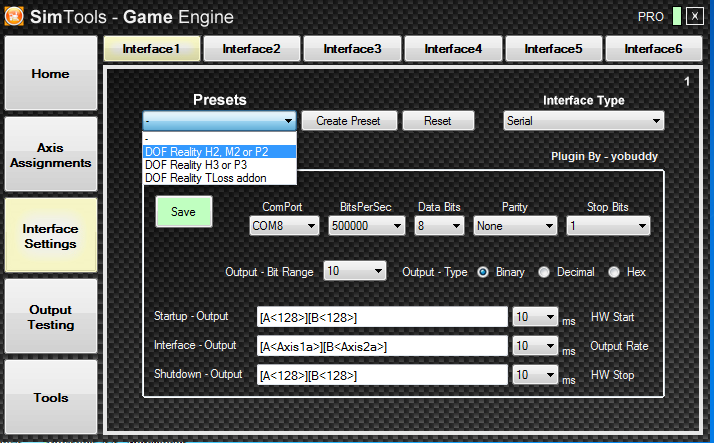Click the 'Presets' heading
Viewport: 714px width, 443px height.
219,100
